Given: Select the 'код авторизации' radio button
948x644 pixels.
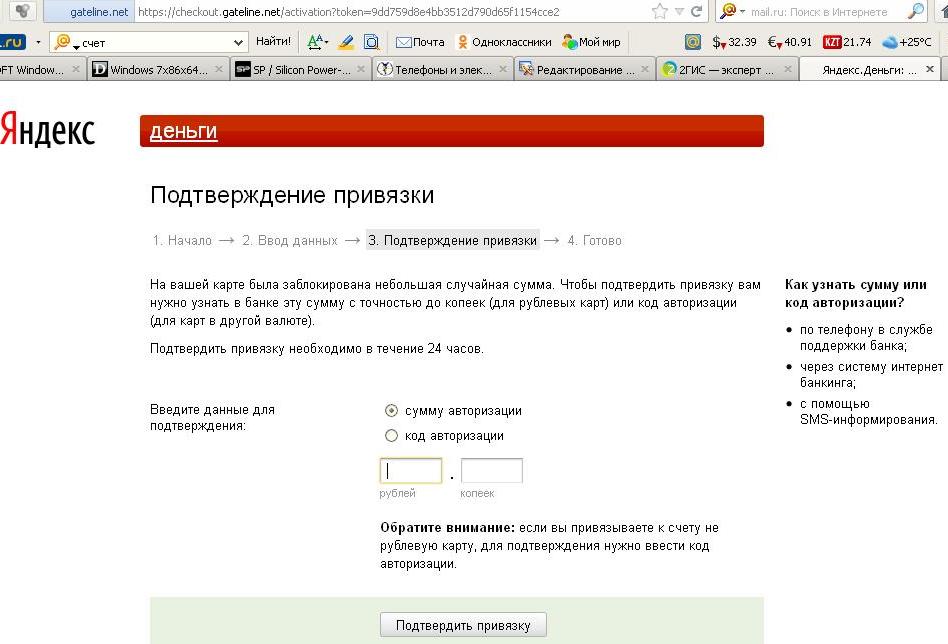Looking at the screenshot, I should (x=391, y=435).
